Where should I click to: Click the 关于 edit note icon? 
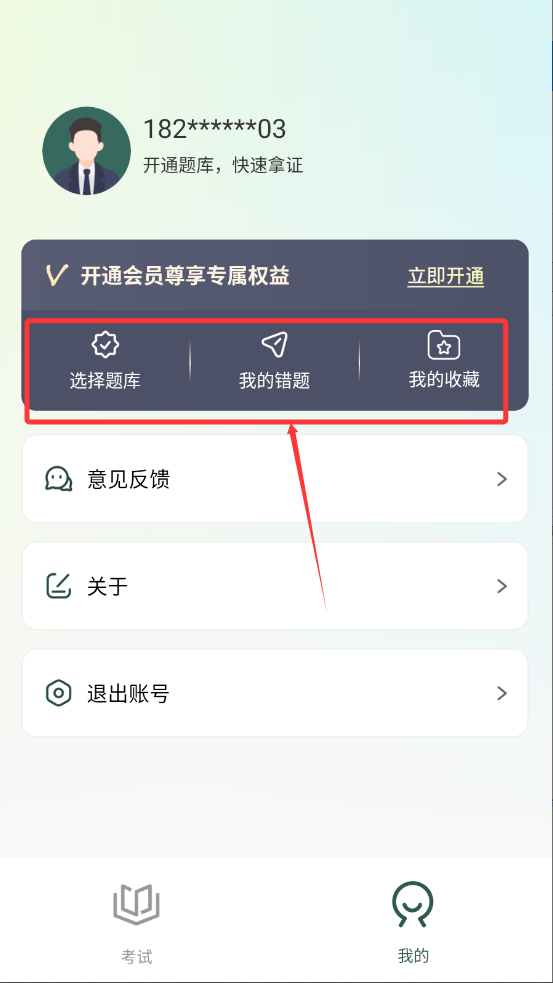(x=59, y=586)
